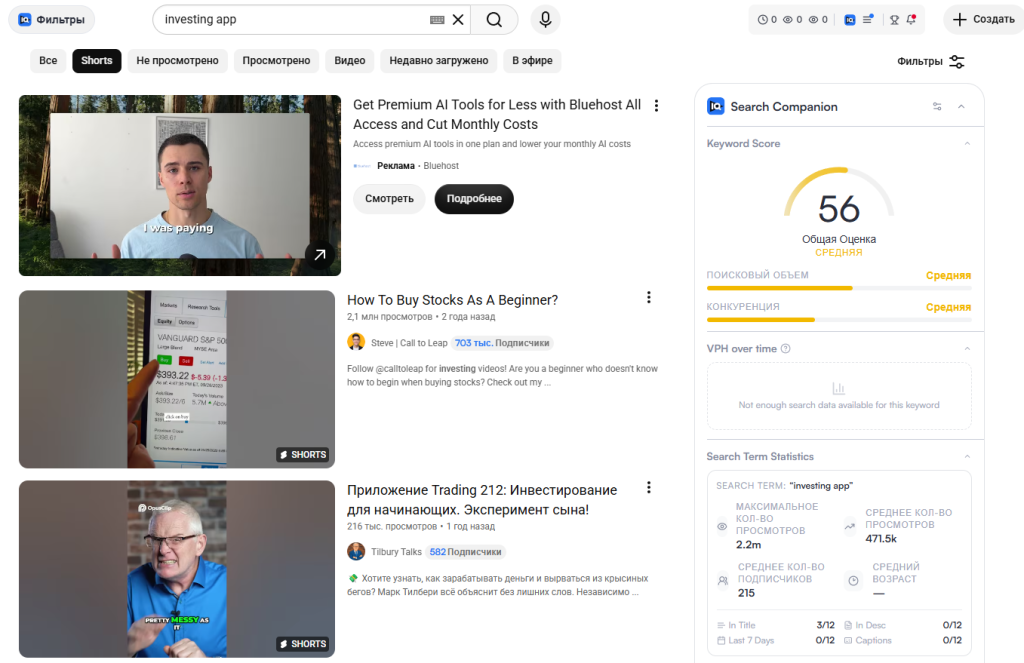Open the Tilbury Talks channel name

[396, 552]
